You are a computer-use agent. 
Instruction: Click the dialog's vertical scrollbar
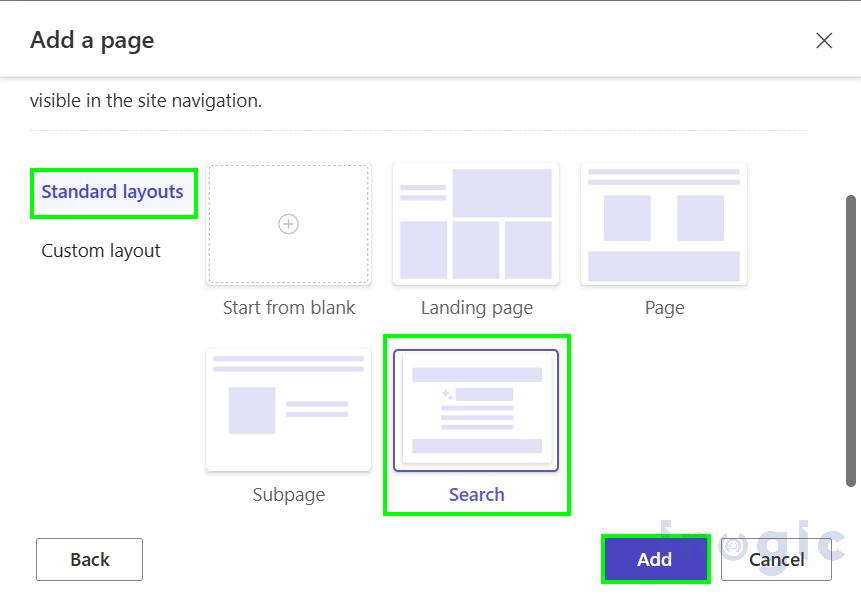(851, 341)
